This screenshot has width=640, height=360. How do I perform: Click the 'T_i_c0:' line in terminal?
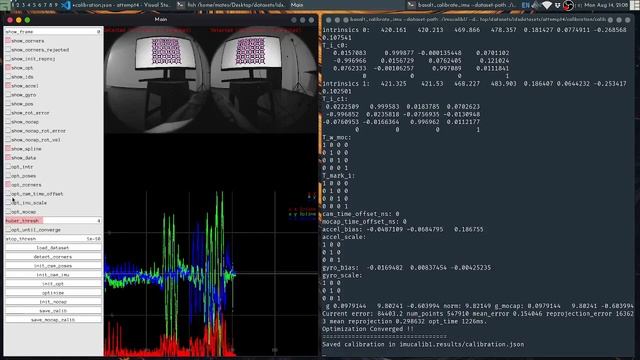click(335, 45)
